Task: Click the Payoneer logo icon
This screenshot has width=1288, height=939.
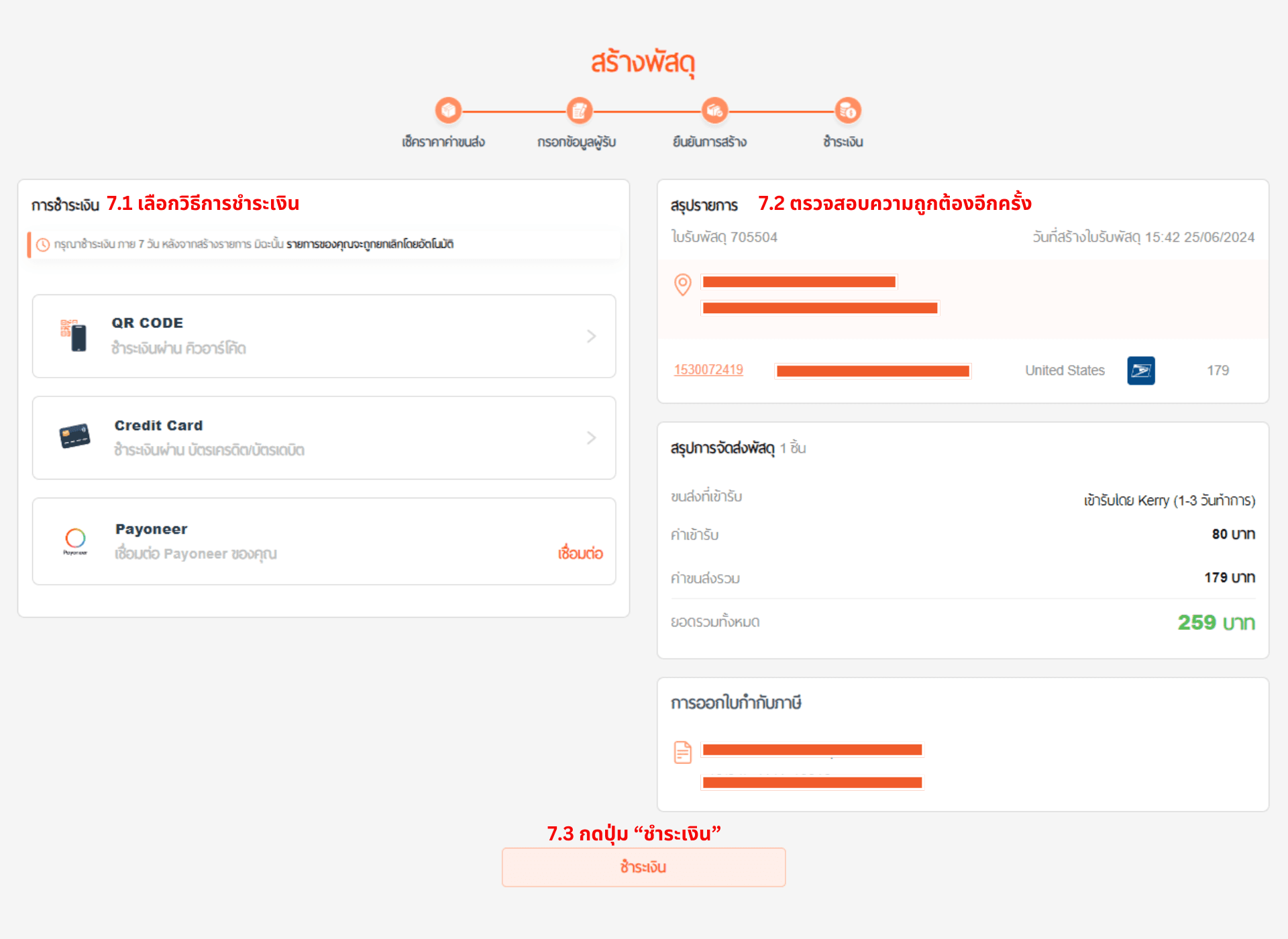Action: click(x=75, y=540)
